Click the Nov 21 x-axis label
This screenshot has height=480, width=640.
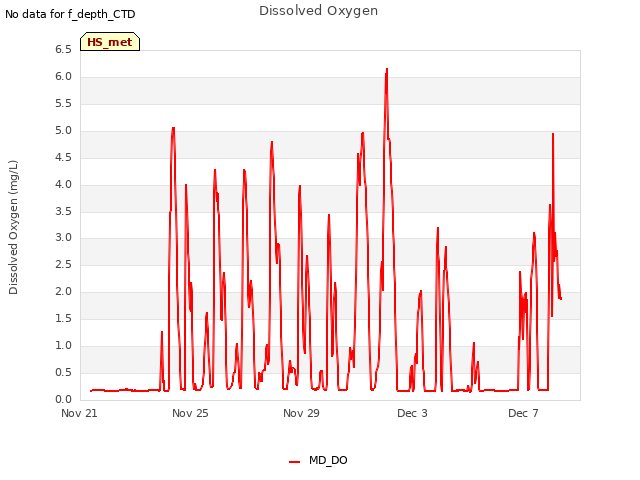79,413
